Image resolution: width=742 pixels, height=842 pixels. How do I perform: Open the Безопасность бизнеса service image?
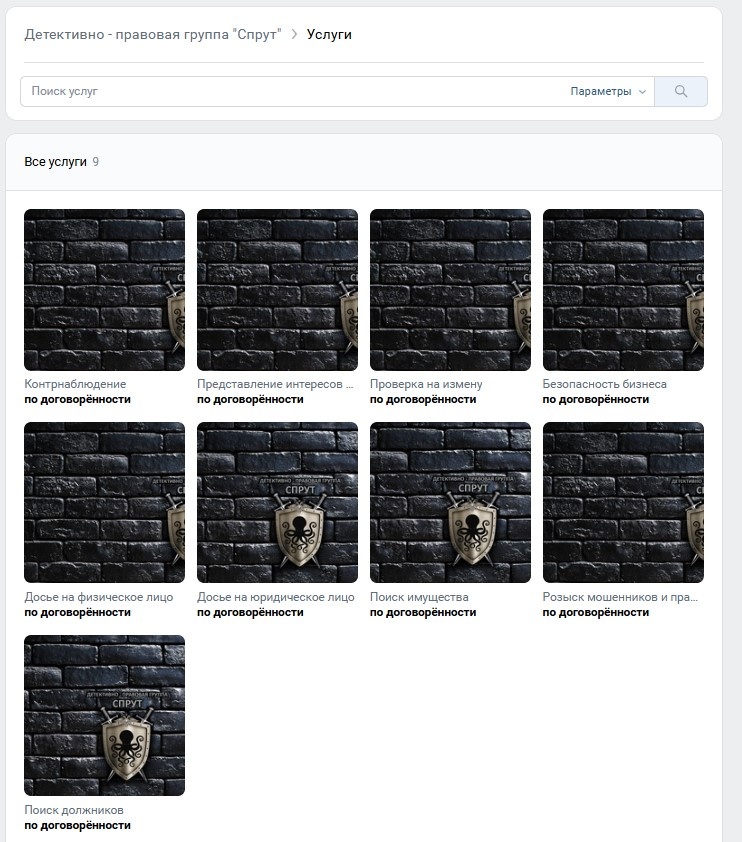(623, 290)
